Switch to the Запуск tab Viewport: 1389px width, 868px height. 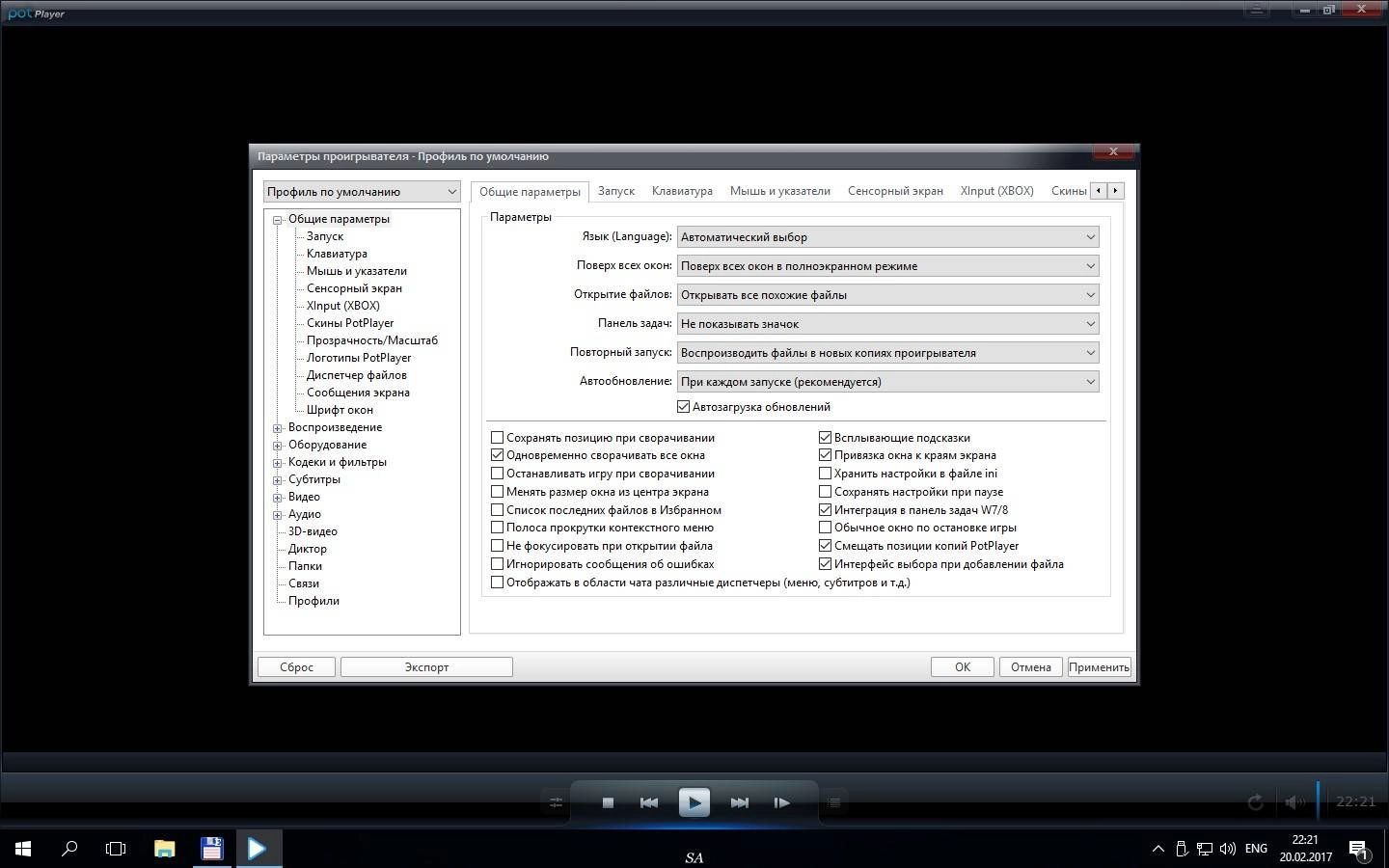click(616, 191)
